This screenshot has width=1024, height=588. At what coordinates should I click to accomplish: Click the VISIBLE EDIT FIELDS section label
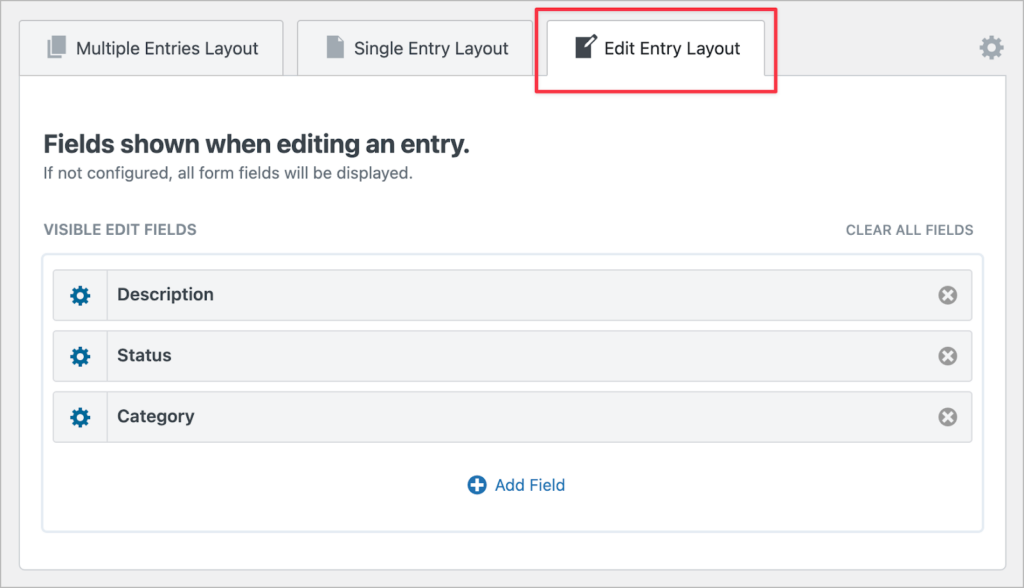pos(120,229)
